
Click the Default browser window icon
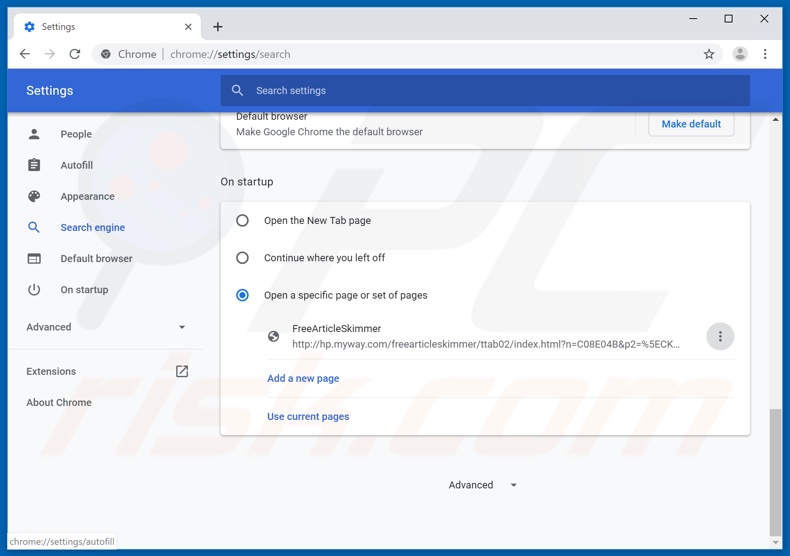[x=34, y=258]
